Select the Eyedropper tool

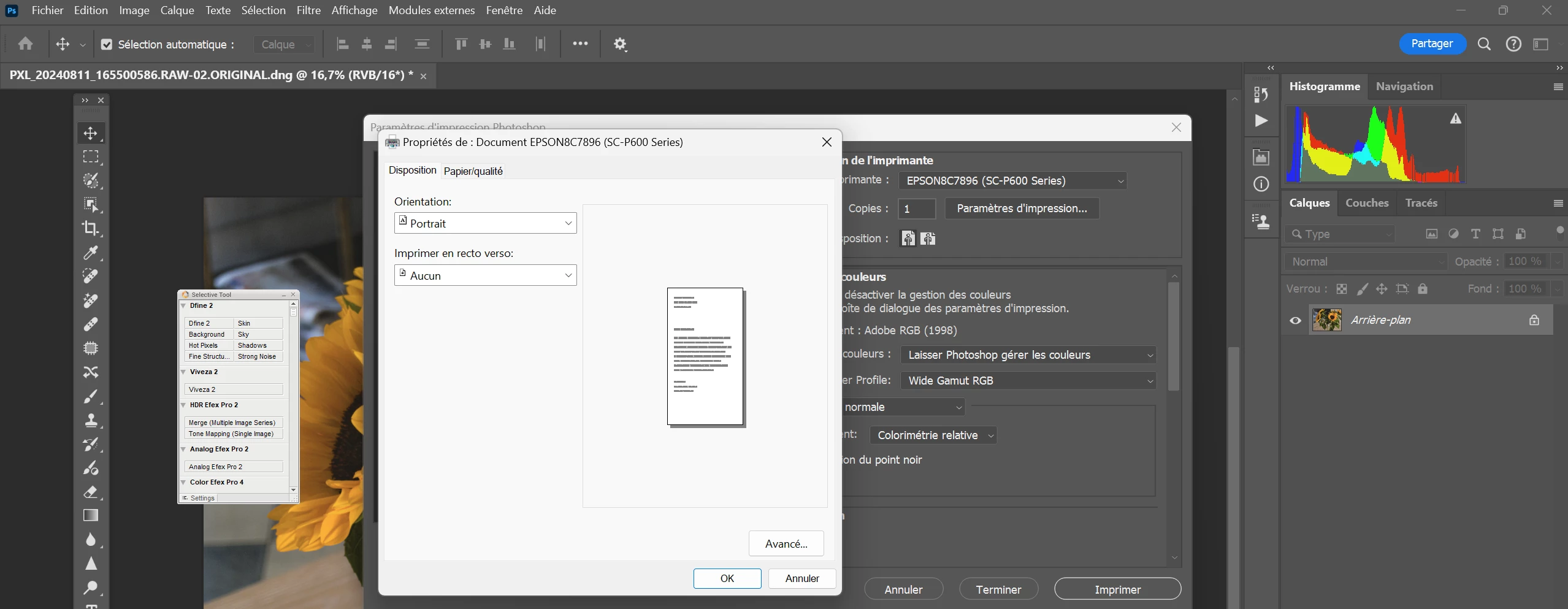coord(91,252)
